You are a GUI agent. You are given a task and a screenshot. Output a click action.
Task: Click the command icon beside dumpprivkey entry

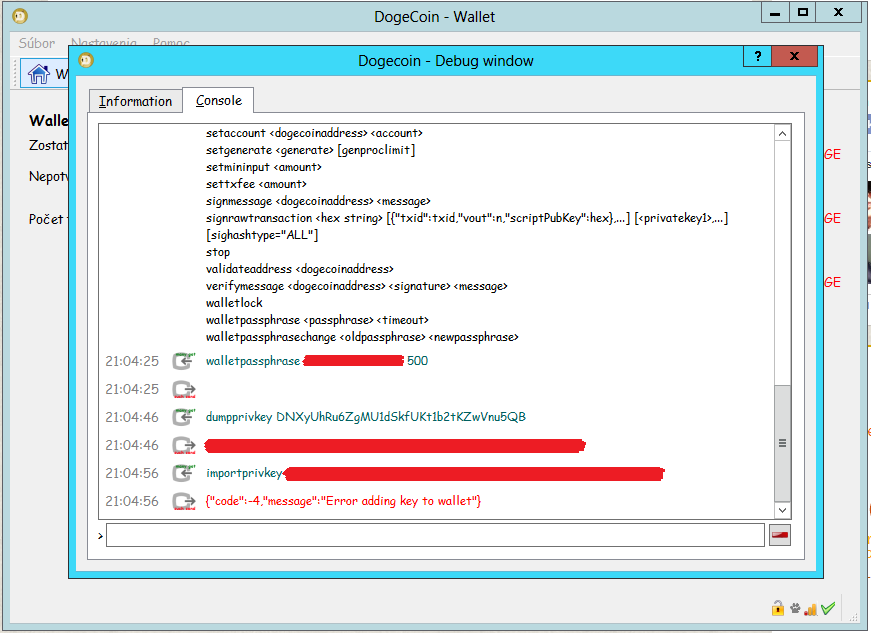click(183, 417)
